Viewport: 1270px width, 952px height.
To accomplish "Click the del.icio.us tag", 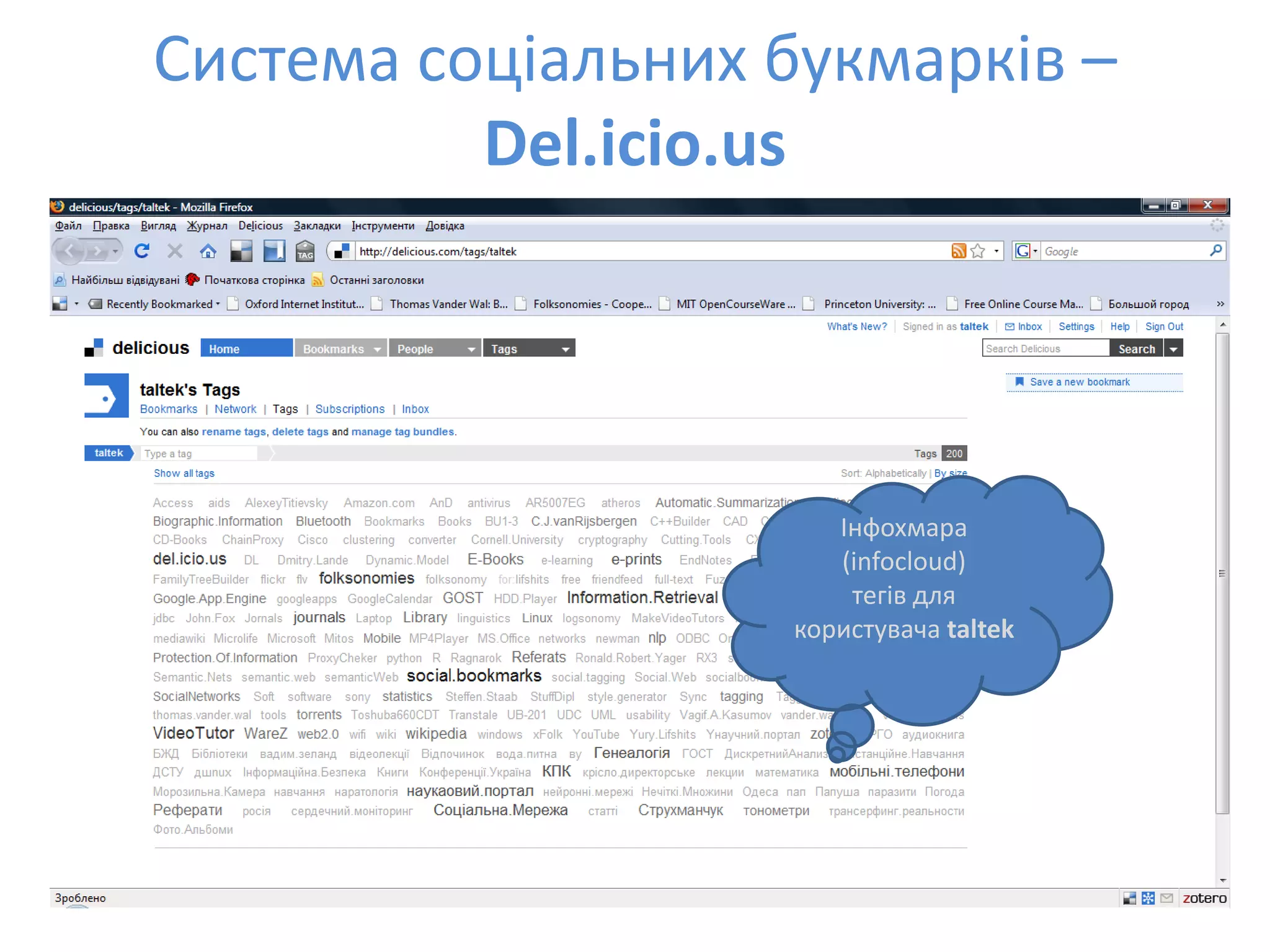I will (x=189, y=559).
